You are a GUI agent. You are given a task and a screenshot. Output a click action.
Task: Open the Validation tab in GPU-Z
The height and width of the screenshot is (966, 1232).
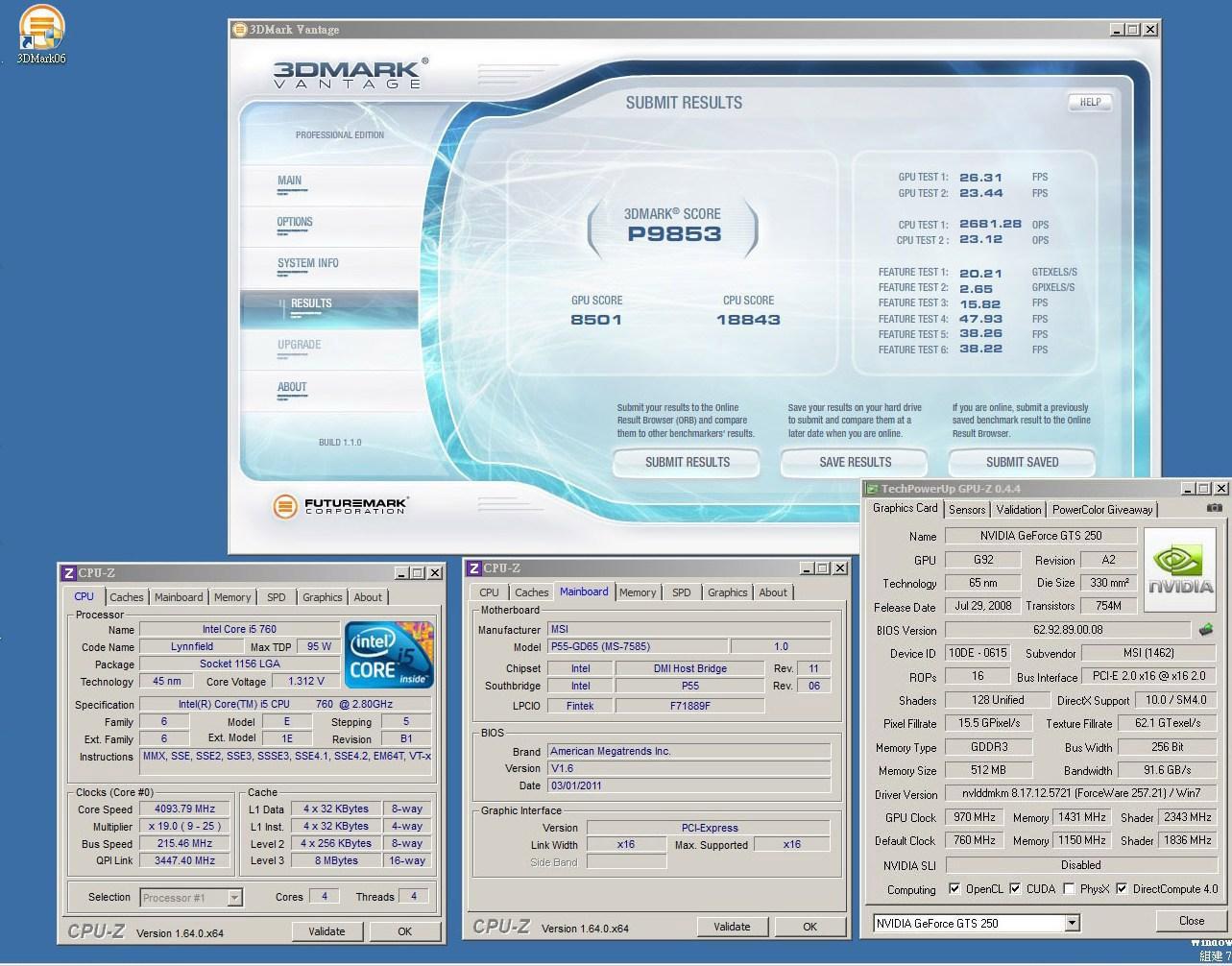click(x=1018, y=510)
